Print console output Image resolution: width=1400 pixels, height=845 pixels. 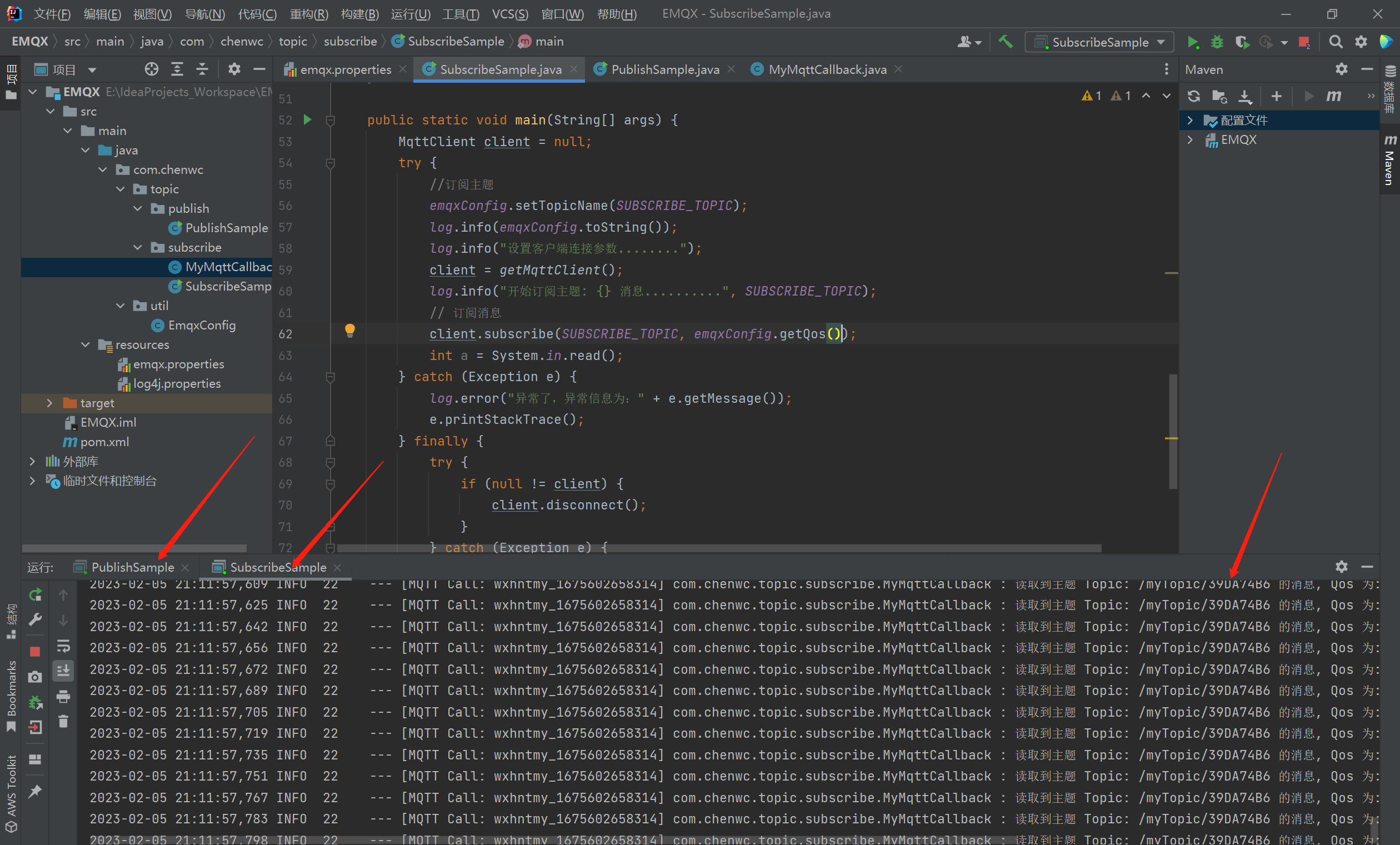tap(63, 696)
